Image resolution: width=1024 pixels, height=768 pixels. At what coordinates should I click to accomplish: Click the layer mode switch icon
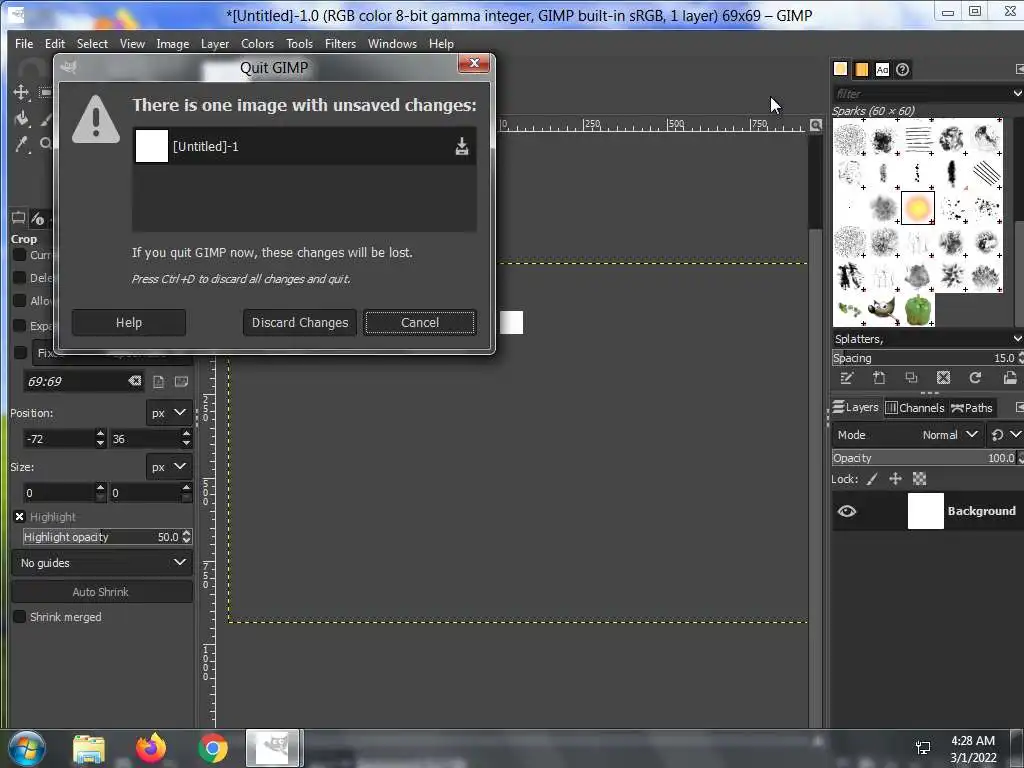click(x=997, y=435)
